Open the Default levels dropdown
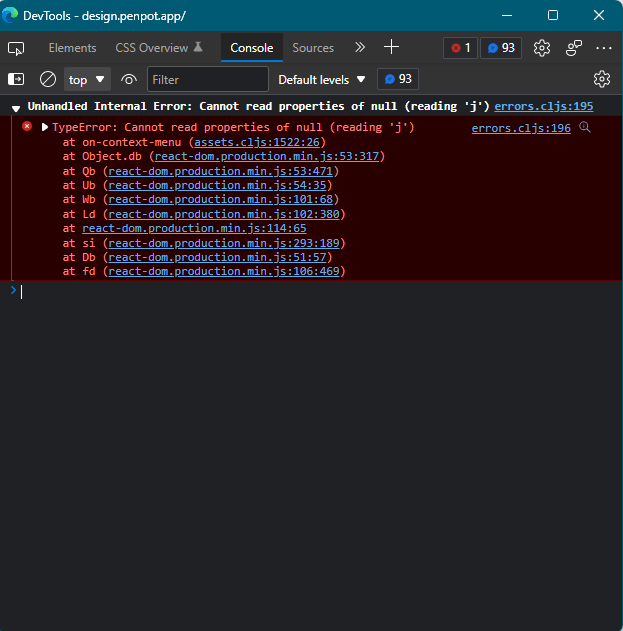 pos(322,80)
